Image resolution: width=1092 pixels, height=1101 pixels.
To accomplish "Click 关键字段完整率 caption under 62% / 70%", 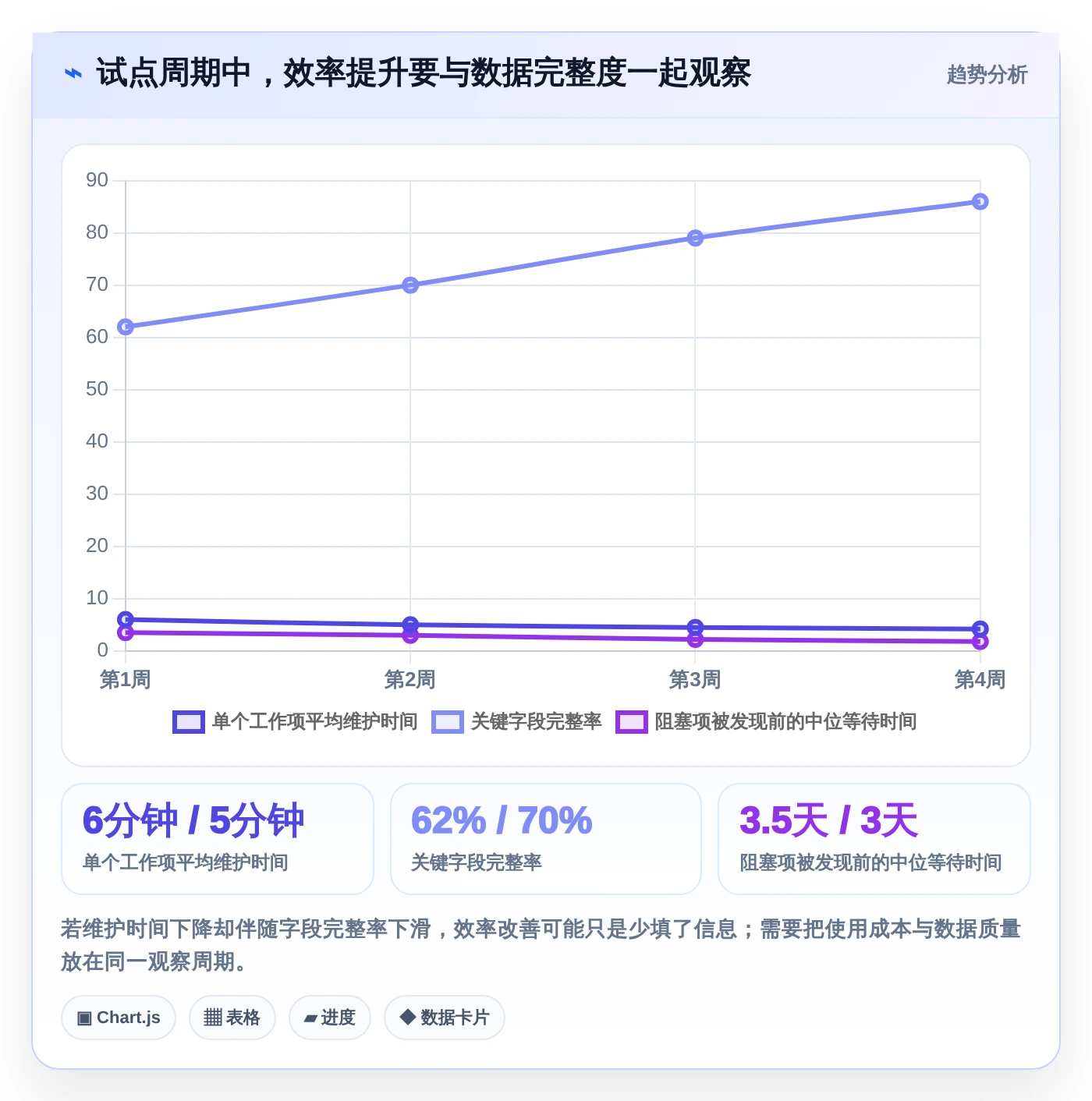I will (x=477, y=862).
